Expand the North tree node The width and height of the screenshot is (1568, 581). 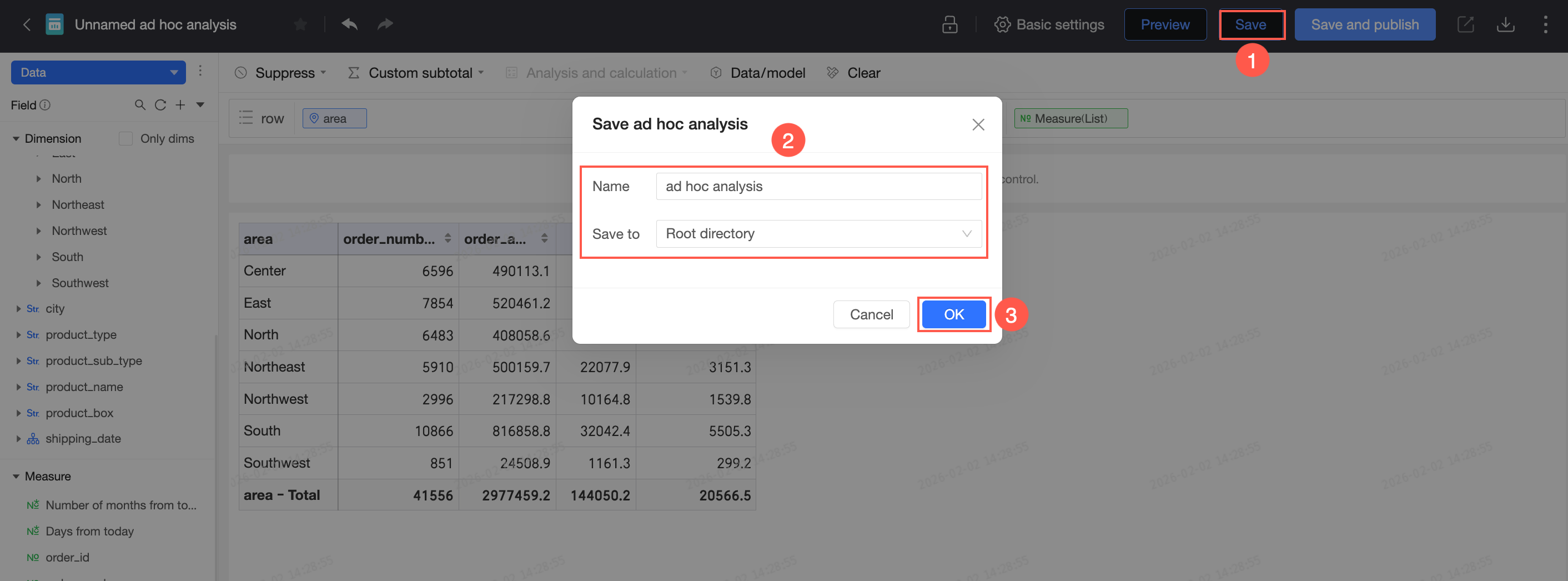(38, 178)
